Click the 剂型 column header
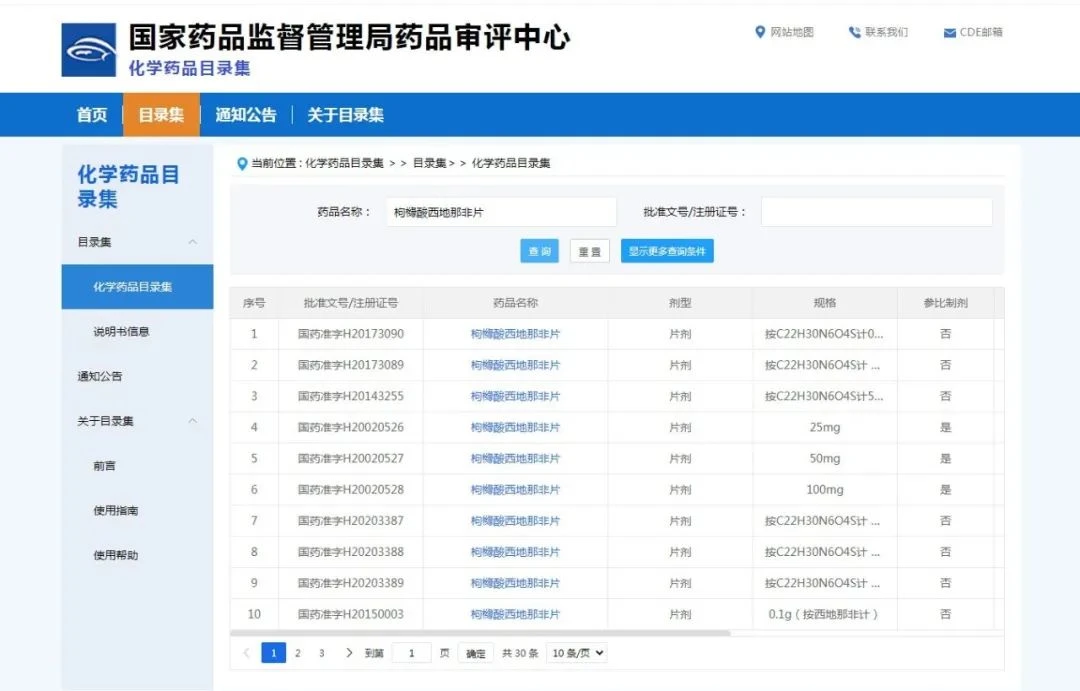The image size is (1080, 691). 680,302
